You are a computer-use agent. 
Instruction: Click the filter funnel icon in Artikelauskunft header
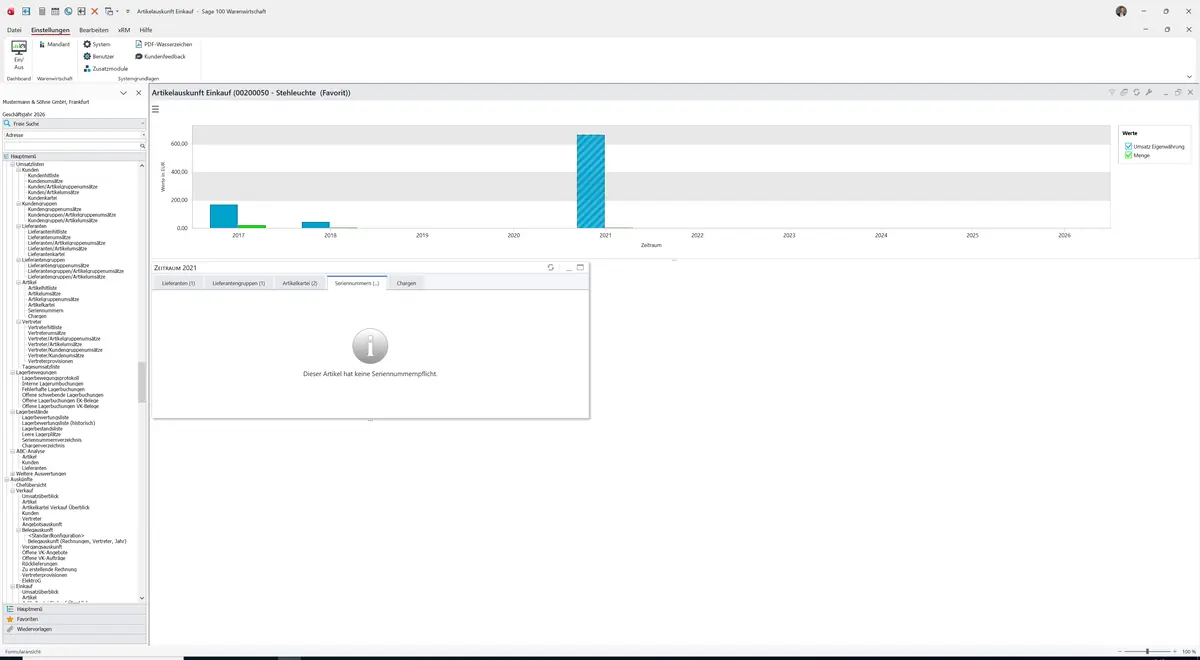pyautogui.click(x=1112, y=92)
